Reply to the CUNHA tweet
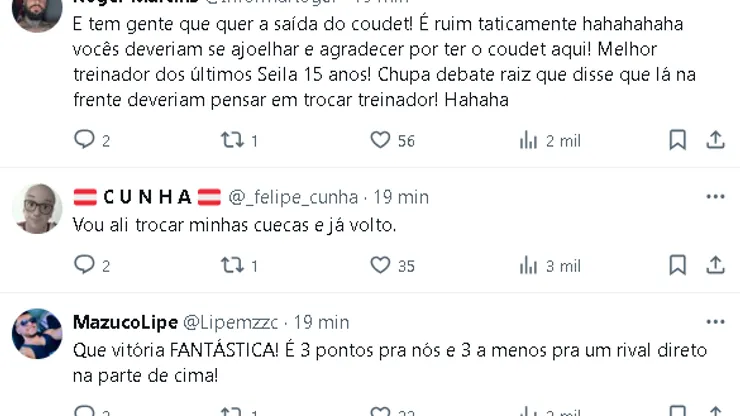Image resolution: width=740 pixels, height=416 pixels. (x=85, y=265)
